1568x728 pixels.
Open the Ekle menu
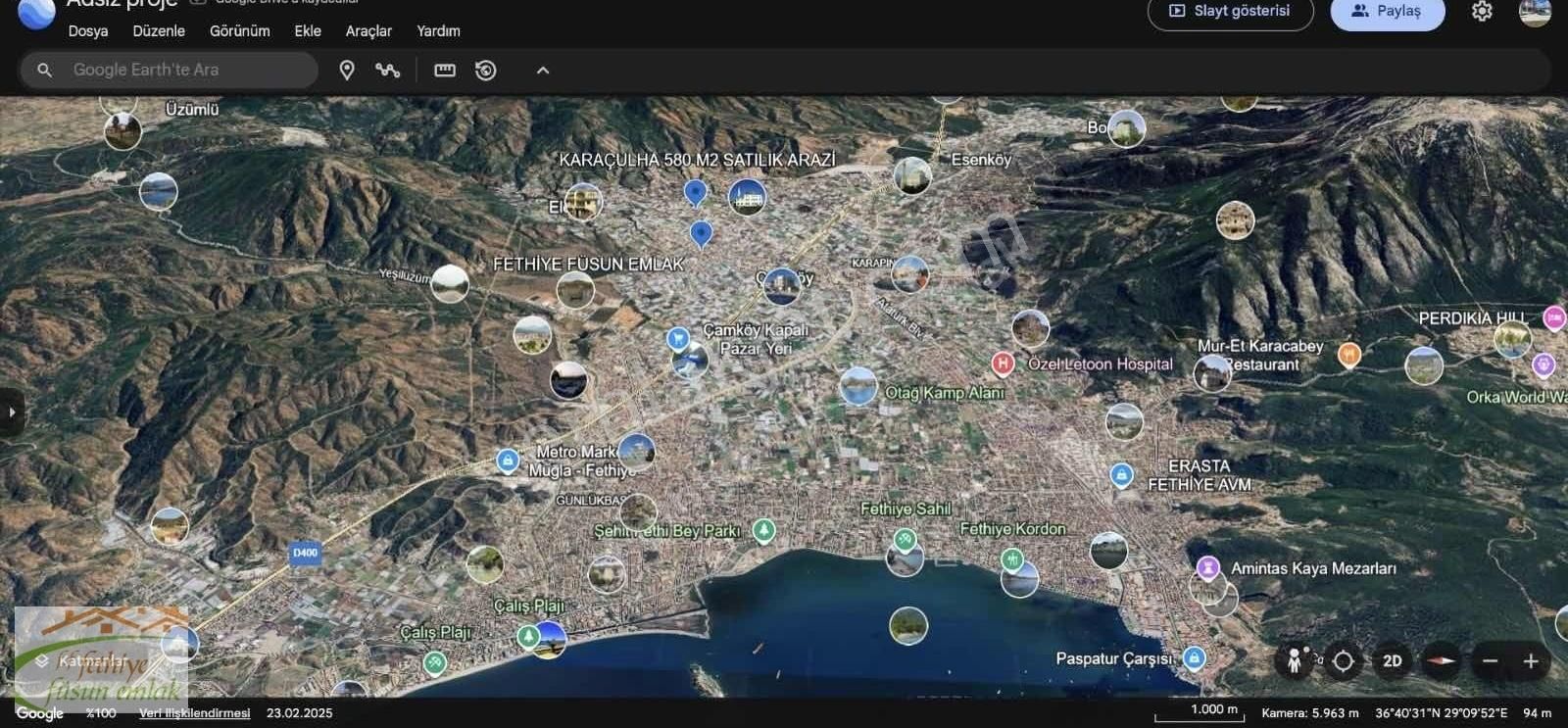click(x=308, y=31)
